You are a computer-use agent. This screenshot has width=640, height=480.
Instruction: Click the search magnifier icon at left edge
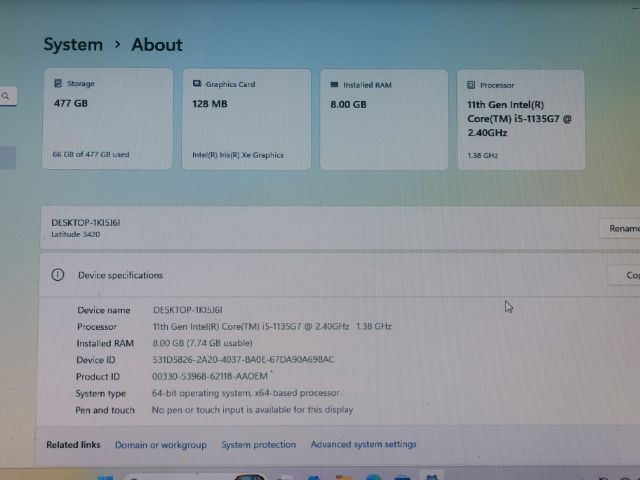point(5,96)
